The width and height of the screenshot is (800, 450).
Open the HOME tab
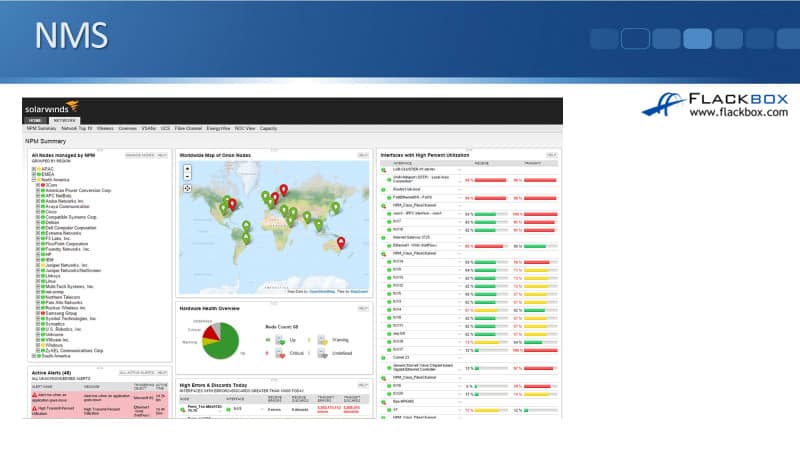(x=35, y=119)
